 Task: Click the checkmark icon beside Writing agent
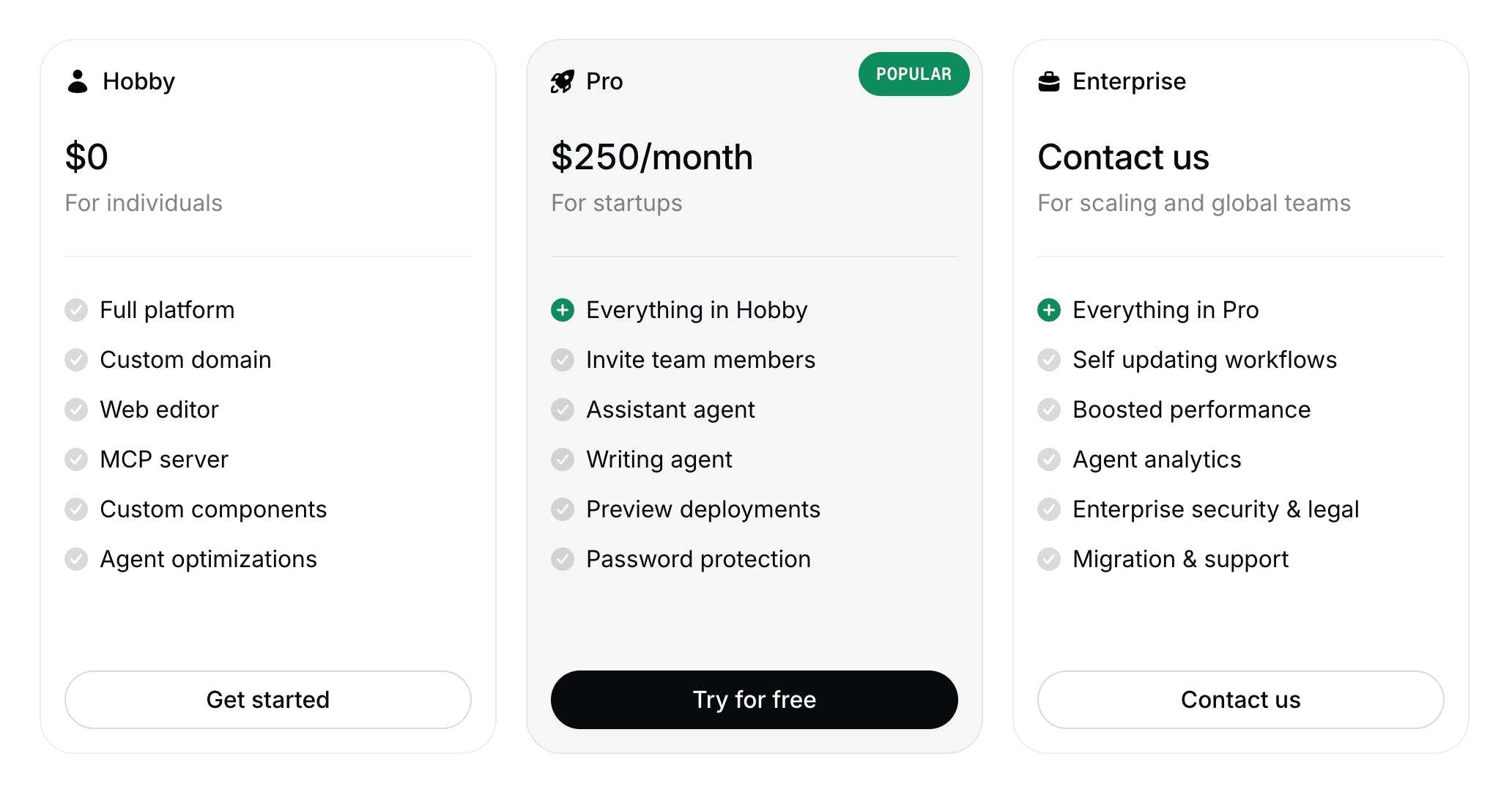tap(563, 459)
